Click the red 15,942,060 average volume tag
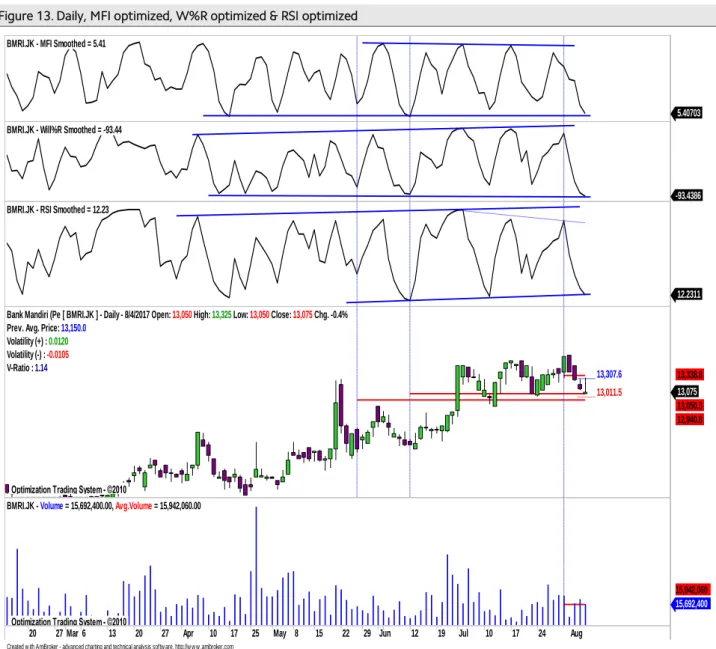The height and width of the screenshot is (649, 716). coord(692,590)
